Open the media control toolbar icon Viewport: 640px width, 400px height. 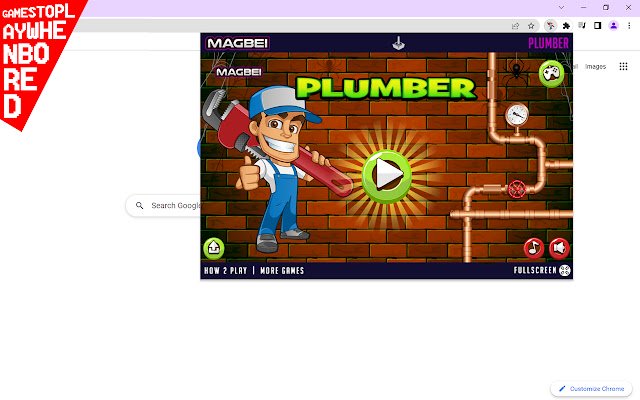point(582,26)
